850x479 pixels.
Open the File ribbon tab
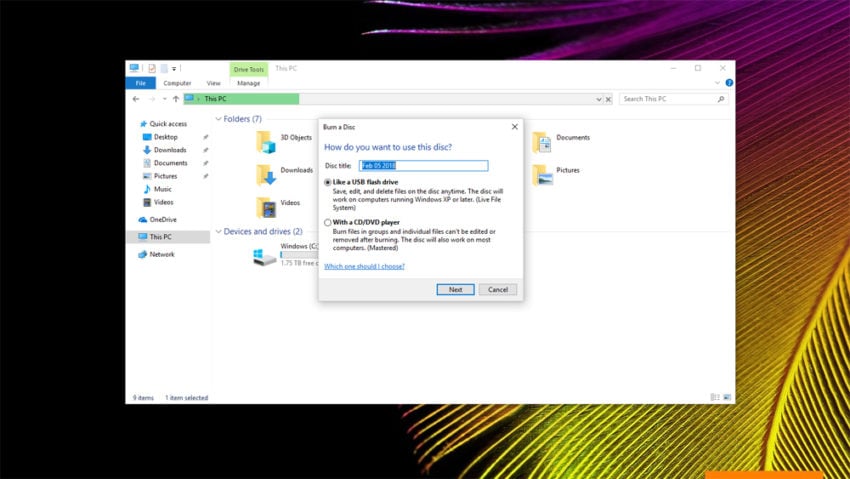140,83
